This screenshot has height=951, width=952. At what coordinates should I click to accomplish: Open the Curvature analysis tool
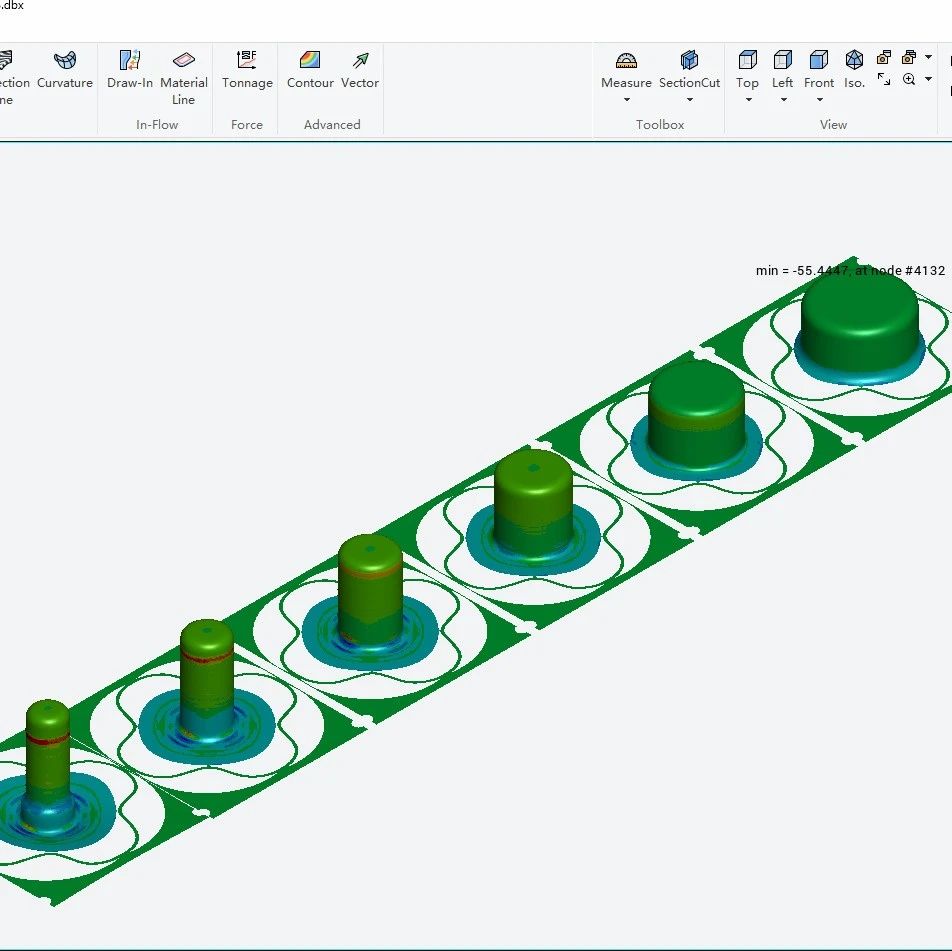tap(65, 70)
